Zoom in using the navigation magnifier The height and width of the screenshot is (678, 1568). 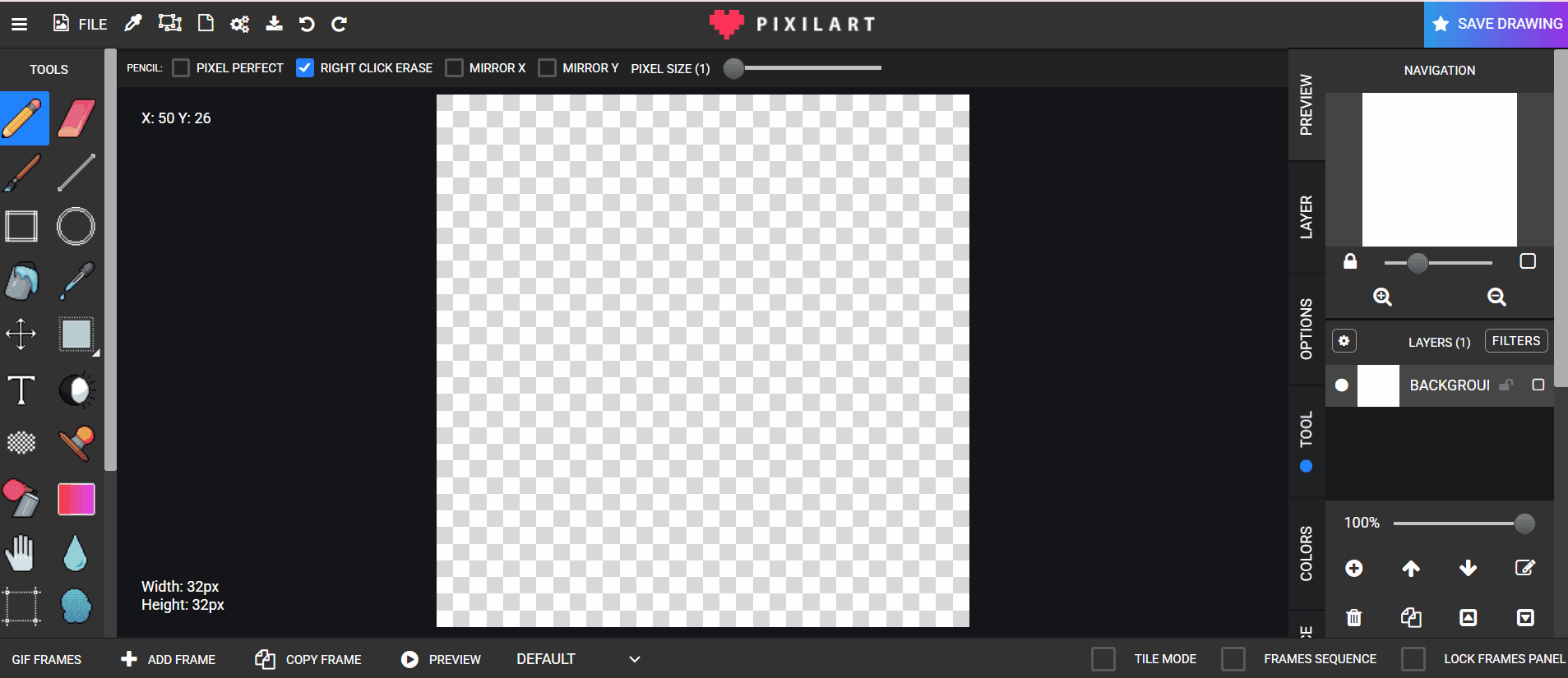[1383, 297]
